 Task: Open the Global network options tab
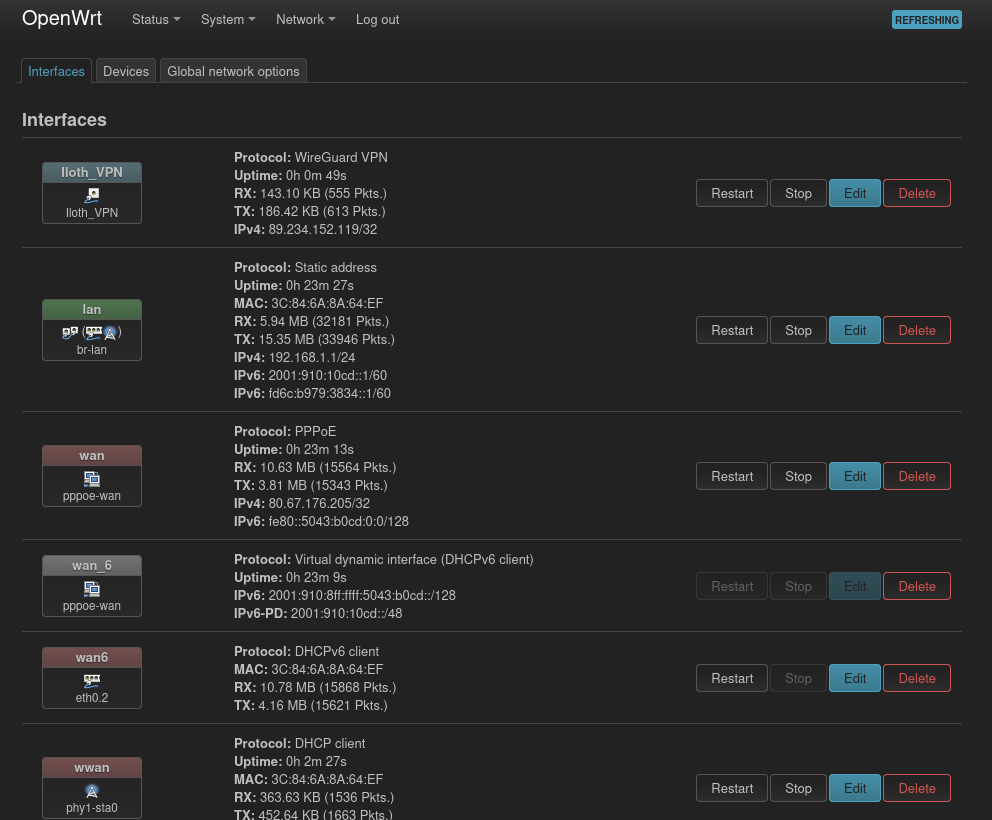click(233, 71)
